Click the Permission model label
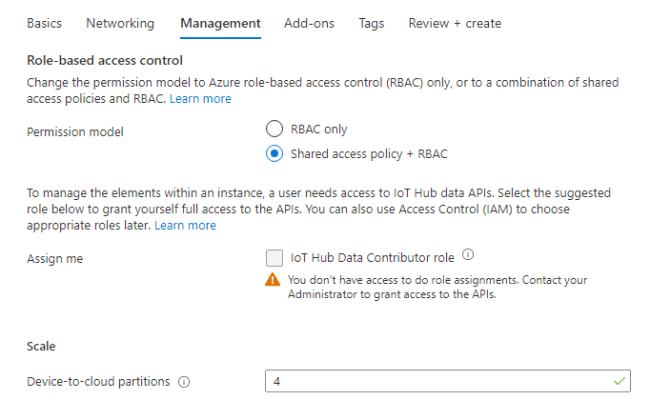Screen dimensions: 650x400 point(75,132)
